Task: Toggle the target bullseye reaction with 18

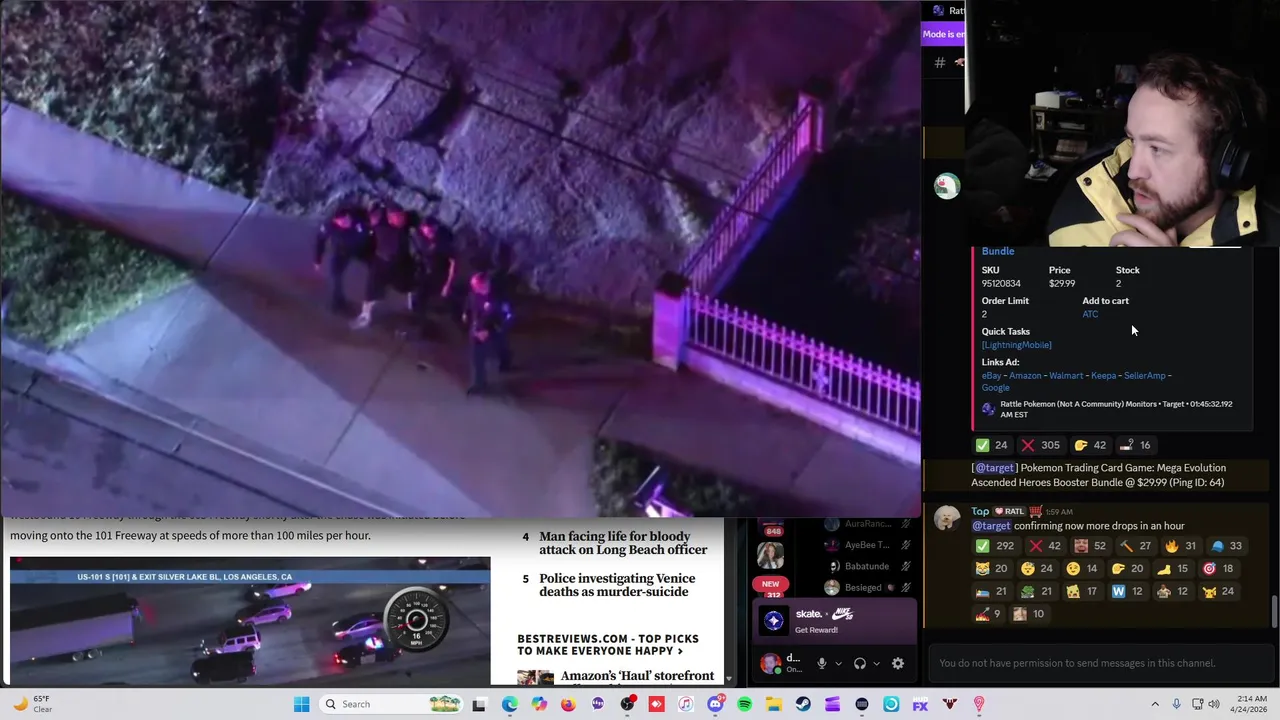Action: pos(1218,568)
